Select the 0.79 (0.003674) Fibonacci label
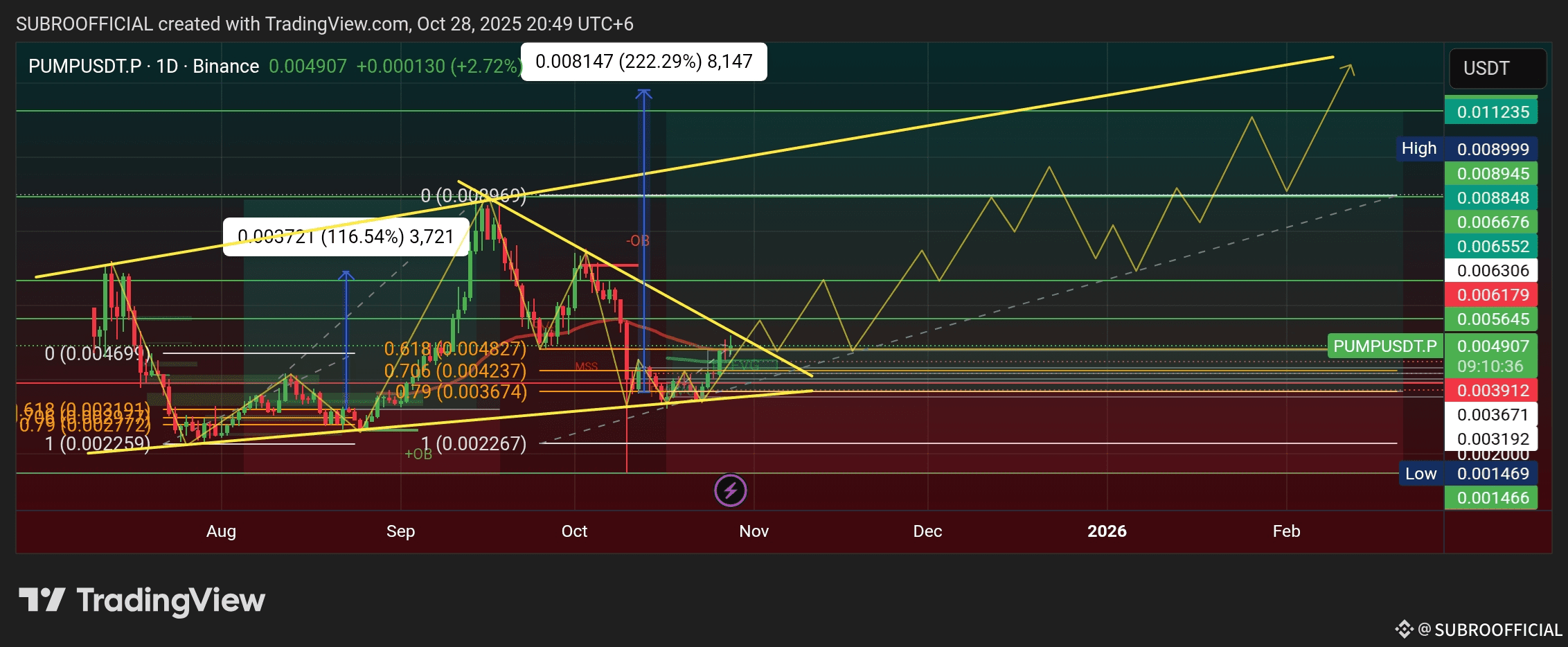 [461, 392]
